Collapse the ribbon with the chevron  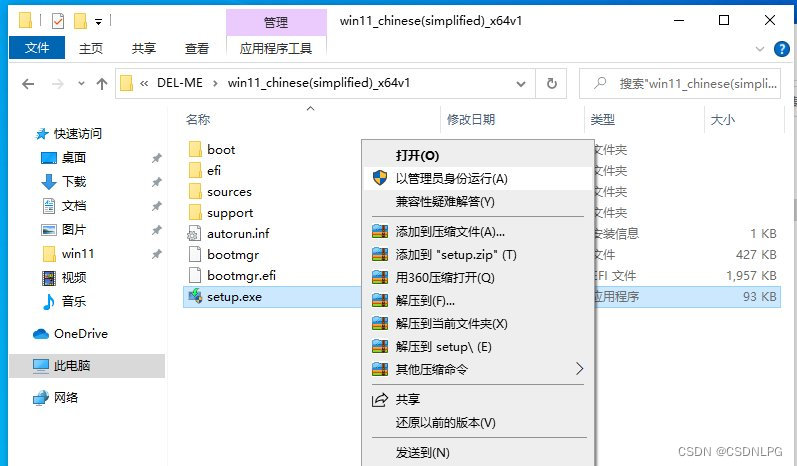point(760,49)
